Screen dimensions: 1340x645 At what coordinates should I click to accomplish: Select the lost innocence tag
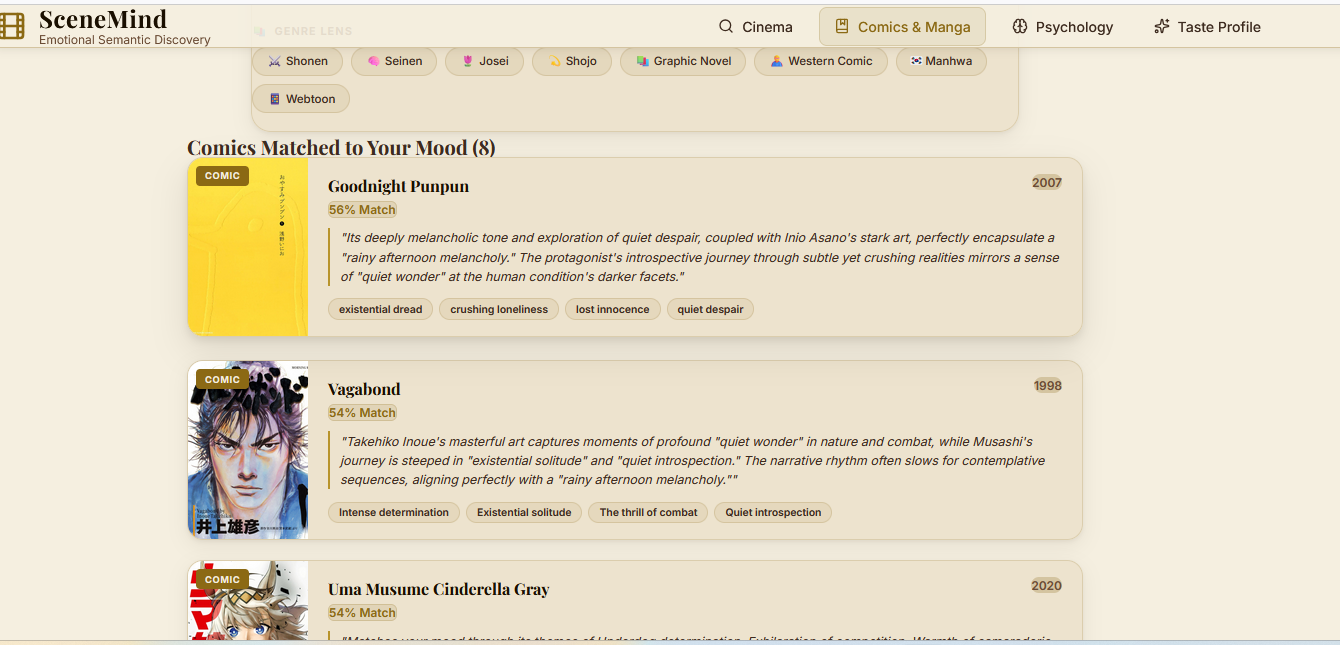(x=613, y=309)
